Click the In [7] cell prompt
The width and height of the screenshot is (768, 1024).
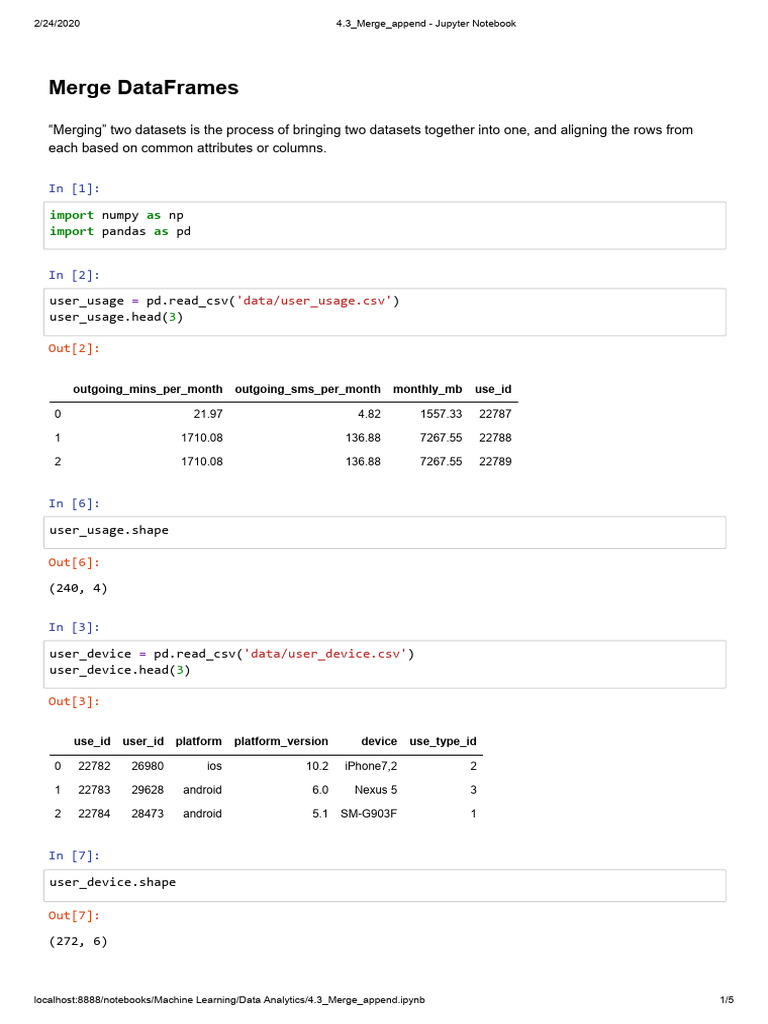pyautogui.click(x=74, y=856)
